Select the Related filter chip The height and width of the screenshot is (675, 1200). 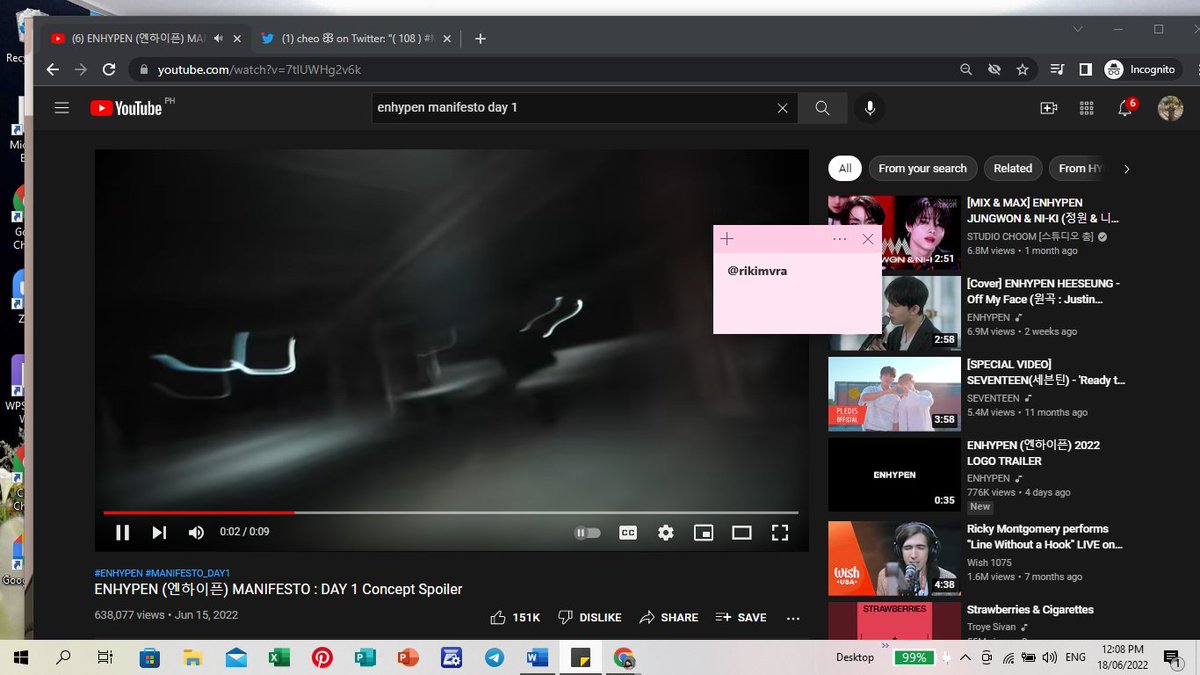[1013, 169]
